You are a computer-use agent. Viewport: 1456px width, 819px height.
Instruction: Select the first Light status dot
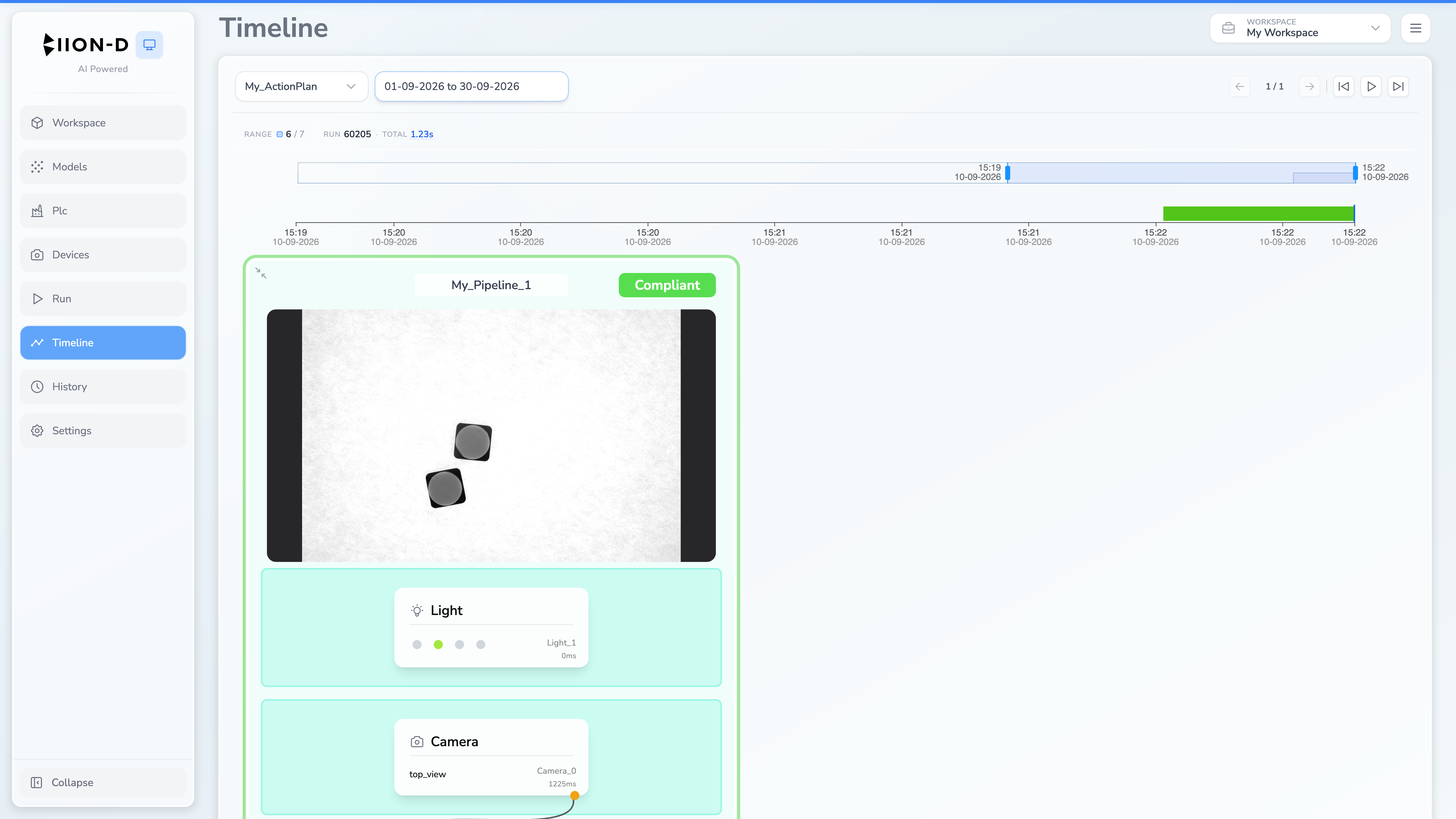click(417, 644)
